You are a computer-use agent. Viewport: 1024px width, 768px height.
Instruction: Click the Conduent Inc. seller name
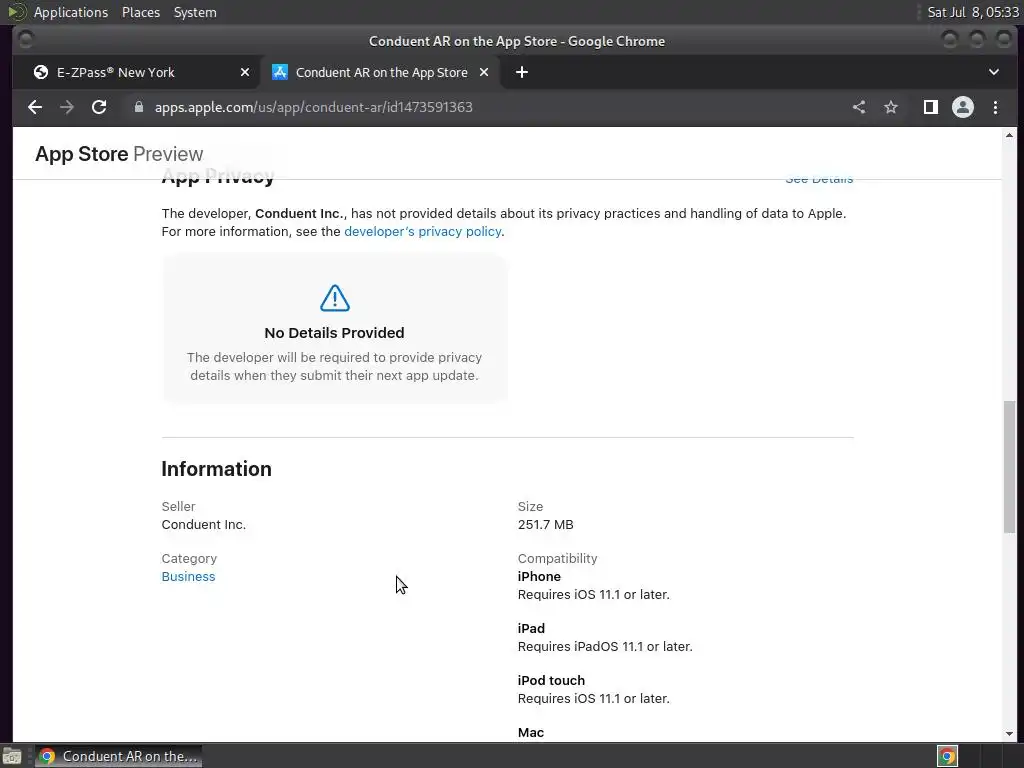tap(204, 524)
